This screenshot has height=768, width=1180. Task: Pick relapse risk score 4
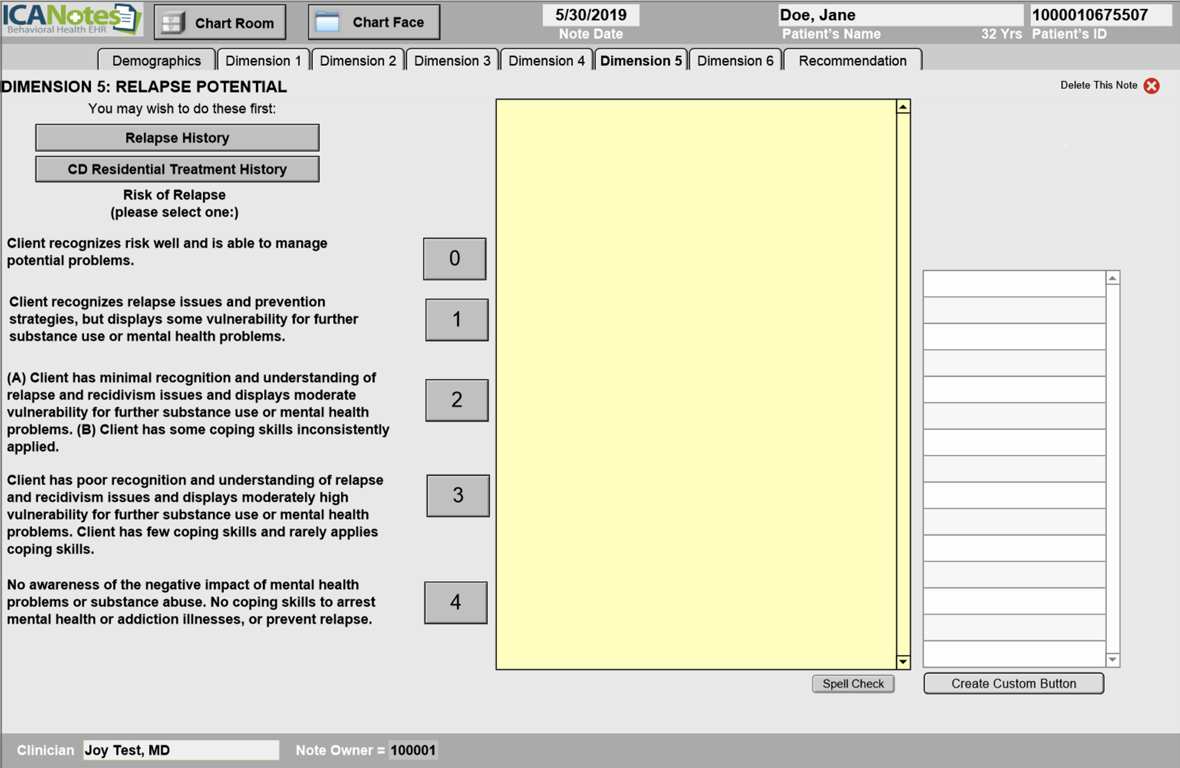(x=455, y=603)
